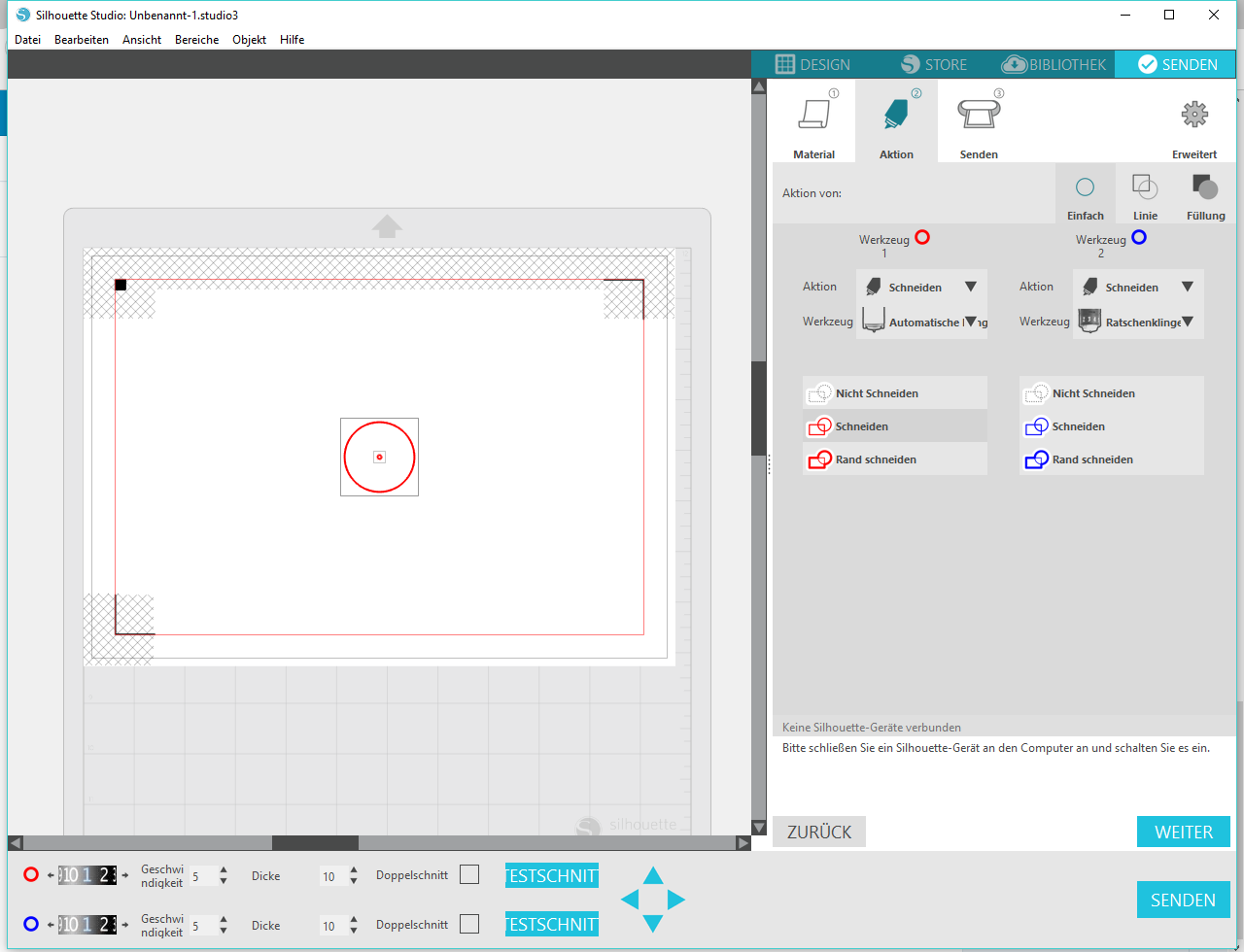Adjust the red tool blade depth dial

(90, 874)
